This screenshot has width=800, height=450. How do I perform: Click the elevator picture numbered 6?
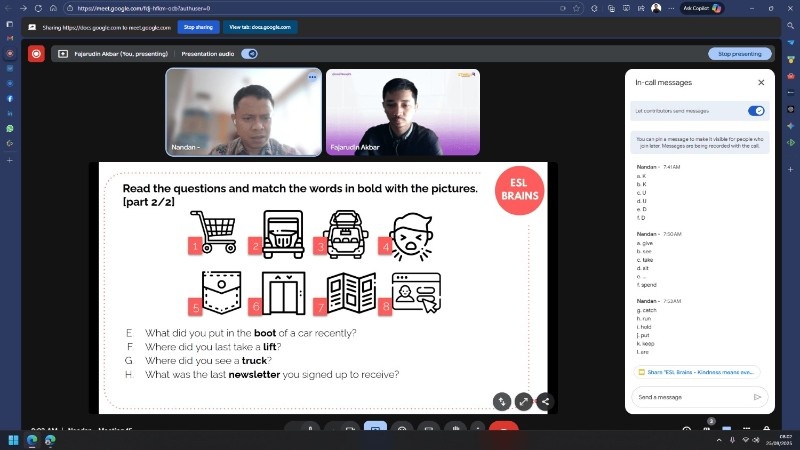[283, 293]
